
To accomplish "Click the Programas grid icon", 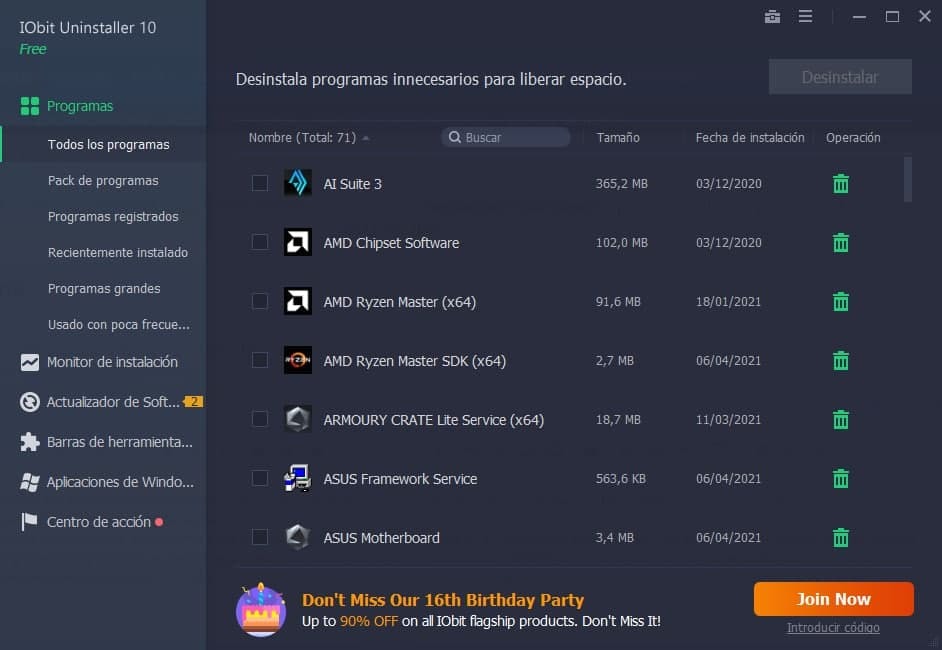I will point(29,106).
